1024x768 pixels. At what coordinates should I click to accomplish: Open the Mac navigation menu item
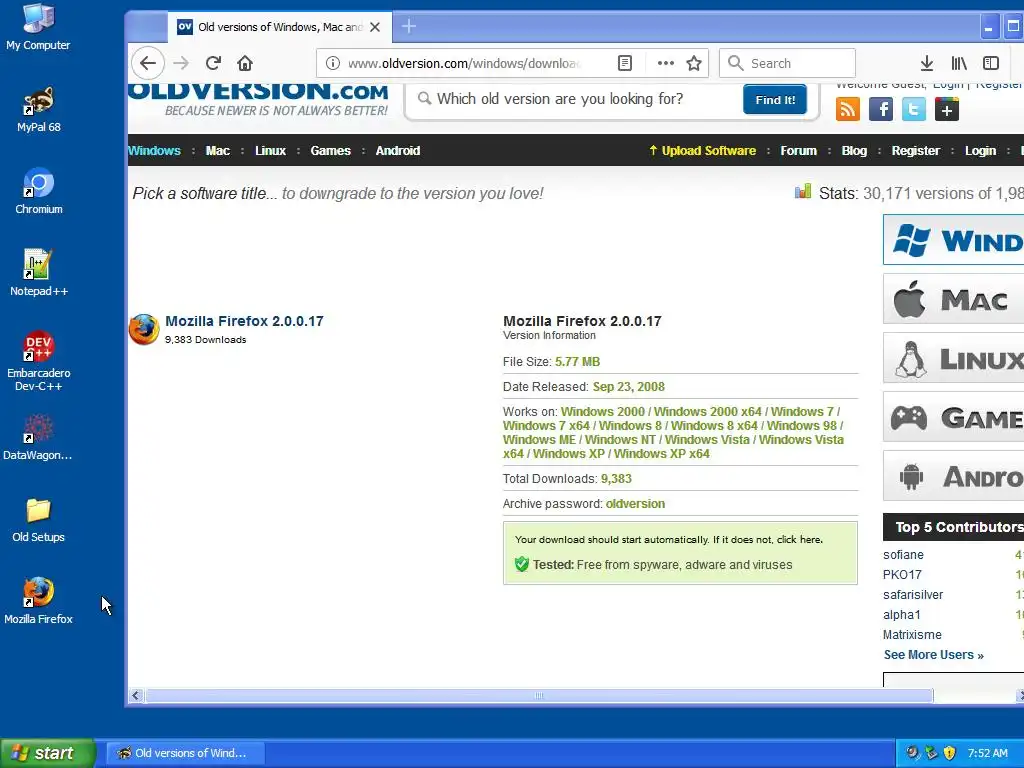click(x=217, y=151)
